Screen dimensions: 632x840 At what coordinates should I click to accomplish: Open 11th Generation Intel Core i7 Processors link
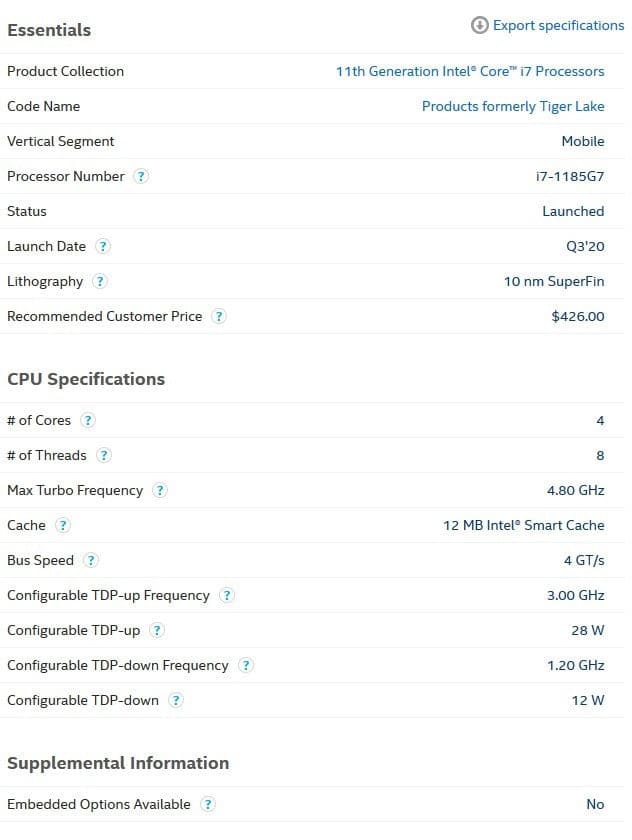(470, 71)
